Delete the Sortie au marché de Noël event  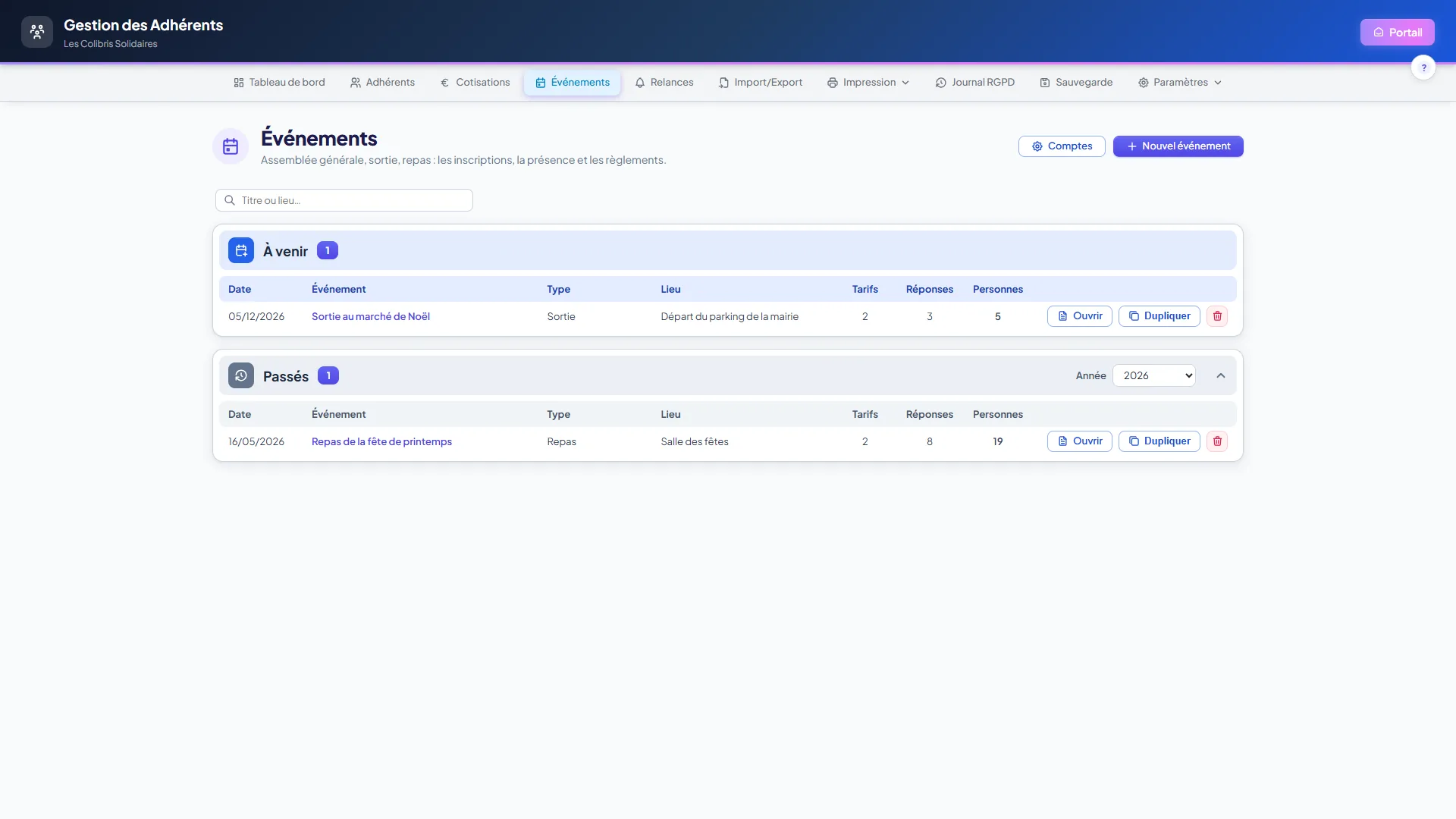pyautogui.click(x=1217, y=316)
